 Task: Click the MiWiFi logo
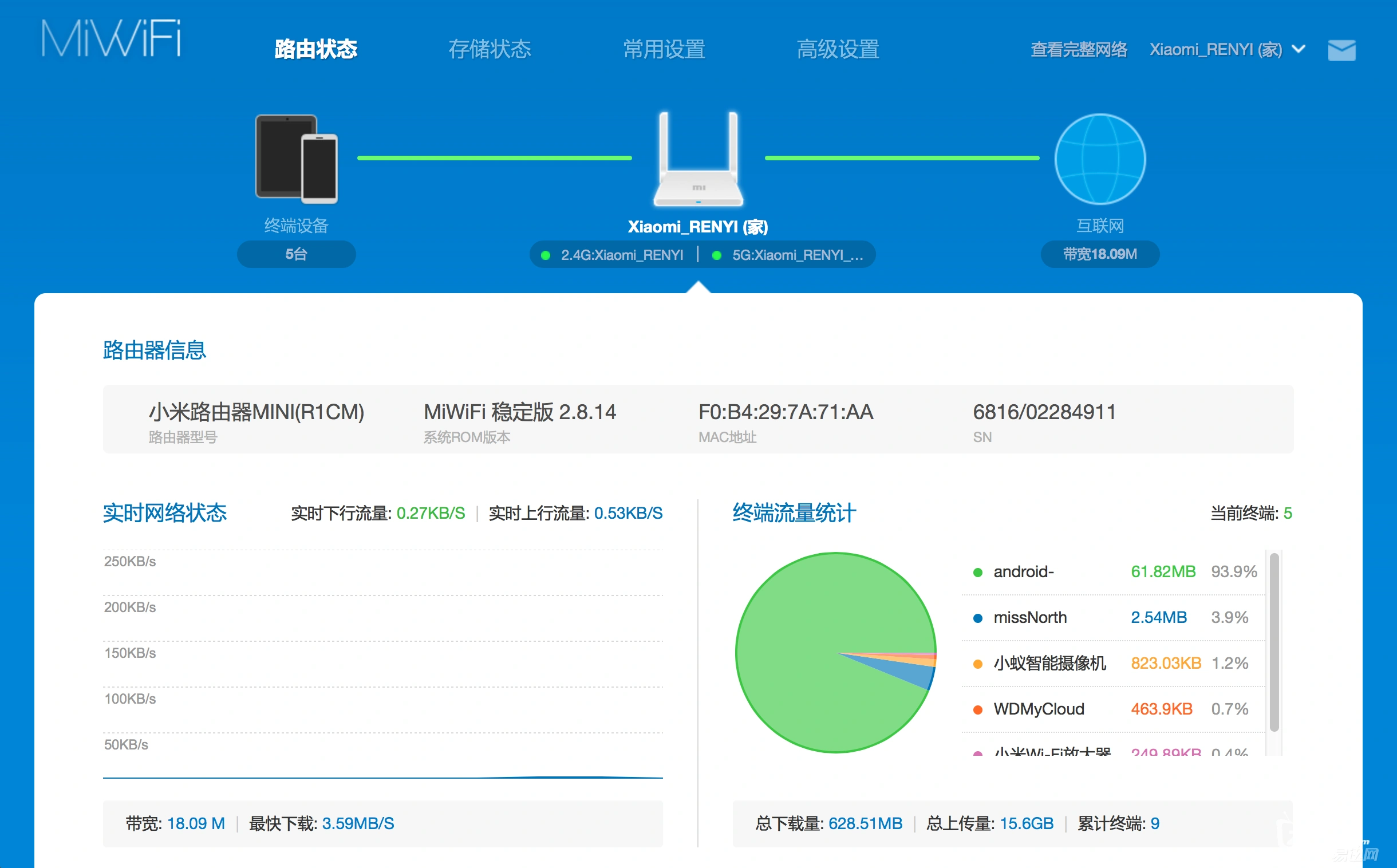point(111,38)
